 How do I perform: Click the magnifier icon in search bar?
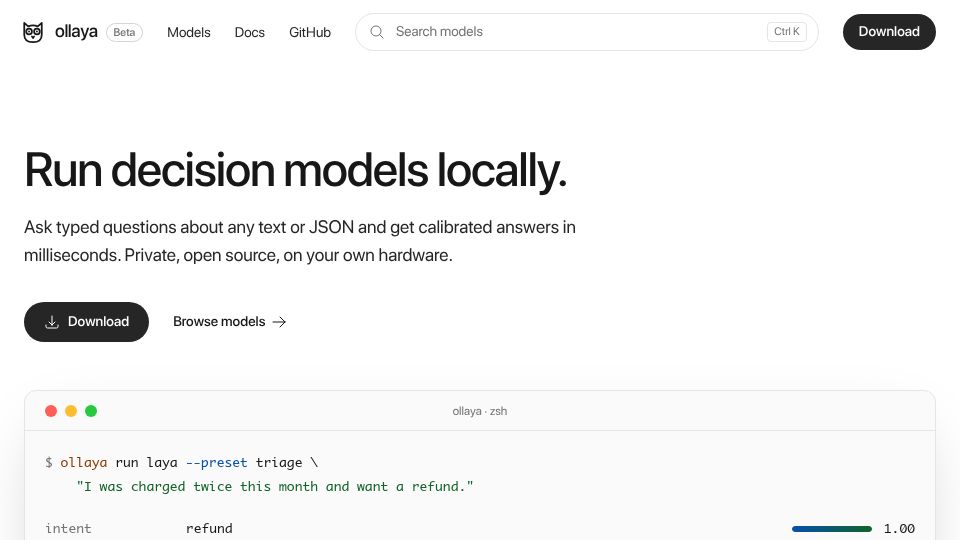click(377, 32)
